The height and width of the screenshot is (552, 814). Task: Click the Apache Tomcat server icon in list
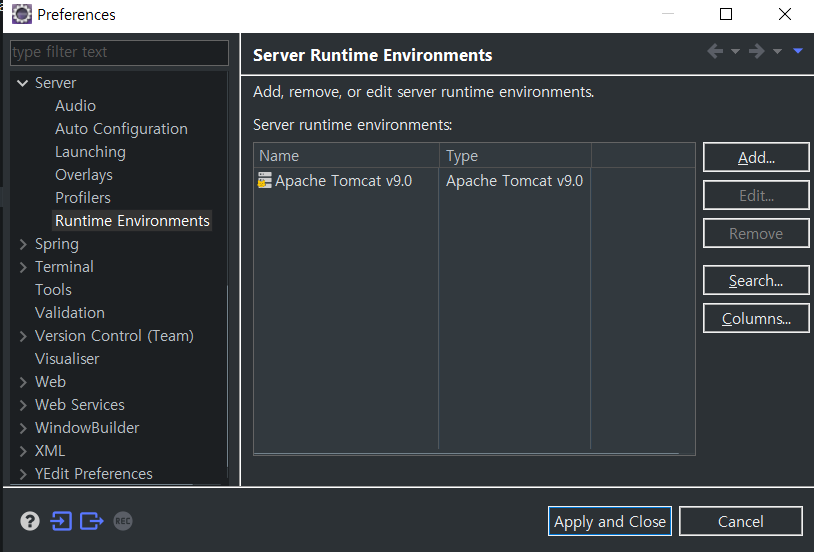[x=265, y=180]
